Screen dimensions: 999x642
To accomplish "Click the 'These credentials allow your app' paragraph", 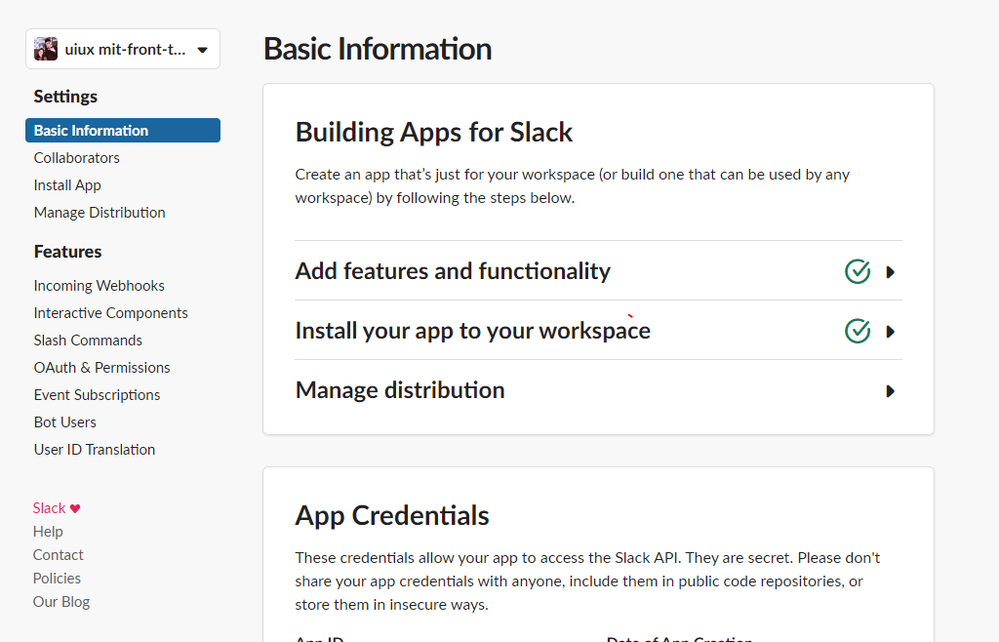I will point(587,581).
